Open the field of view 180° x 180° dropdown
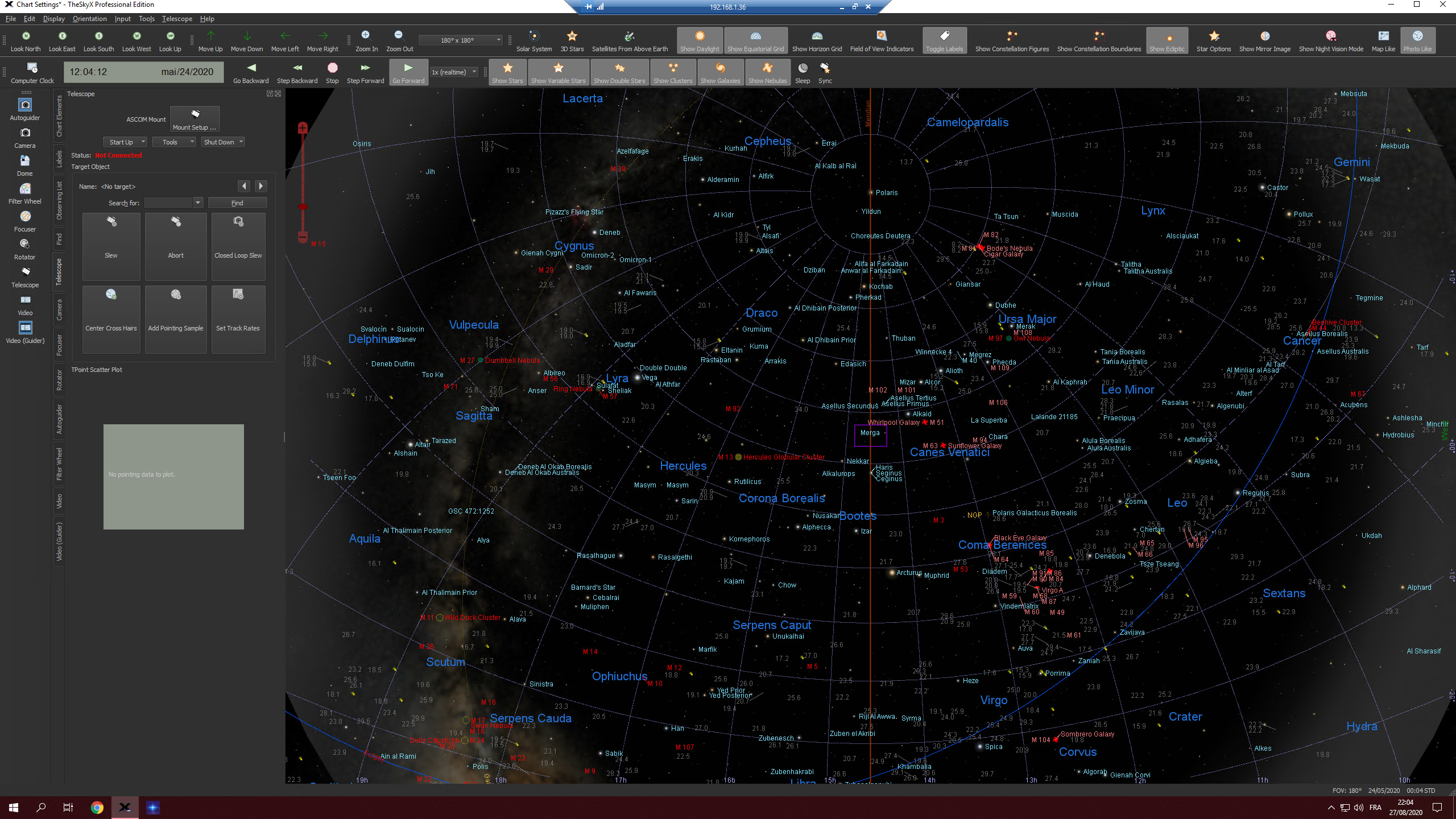1456x819 pixels. [x=461, y=40]
